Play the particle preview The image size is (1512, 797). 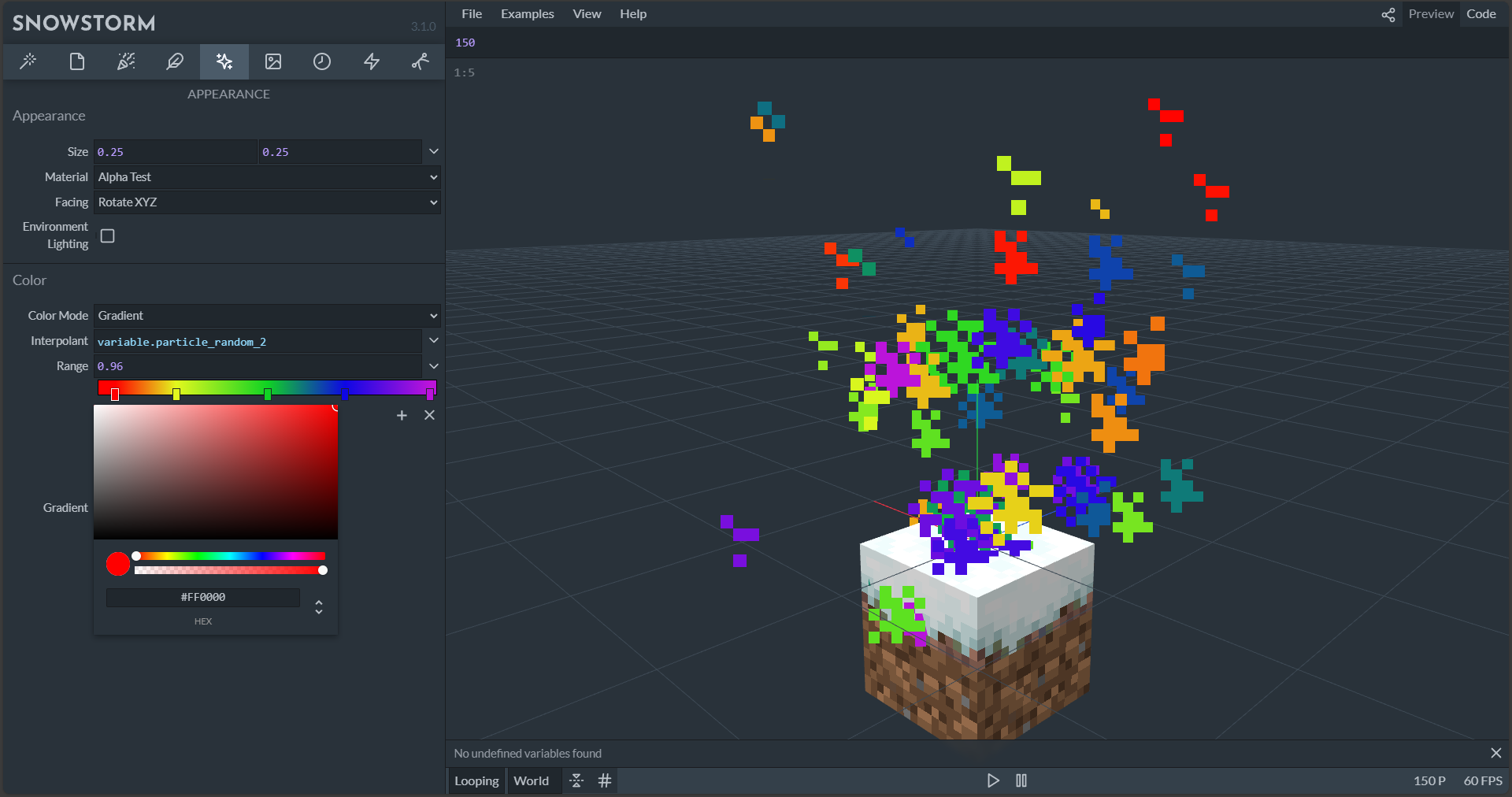click(x=993, y=780)
